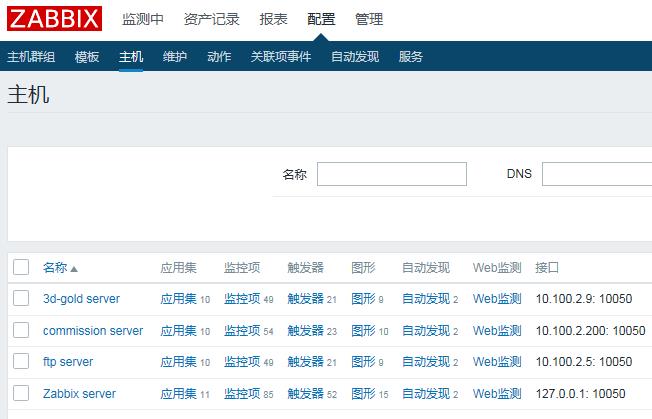Go to 主机群组 submenu
Image resolution: width=652 pixels, height=419 pixels.
pos(31,57)
